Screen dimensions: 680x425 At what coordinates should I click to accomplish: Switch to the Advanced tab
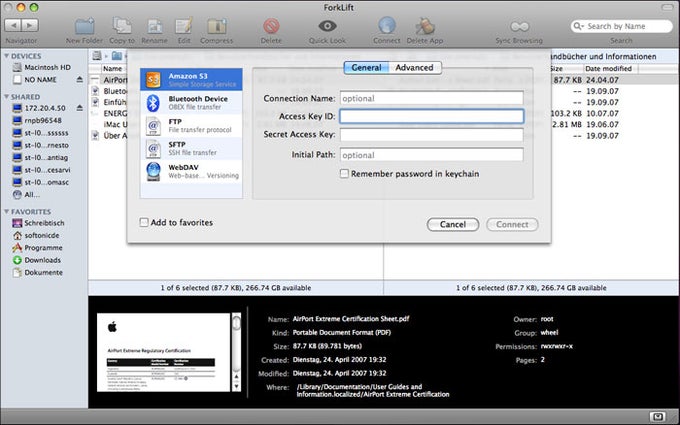415,68
